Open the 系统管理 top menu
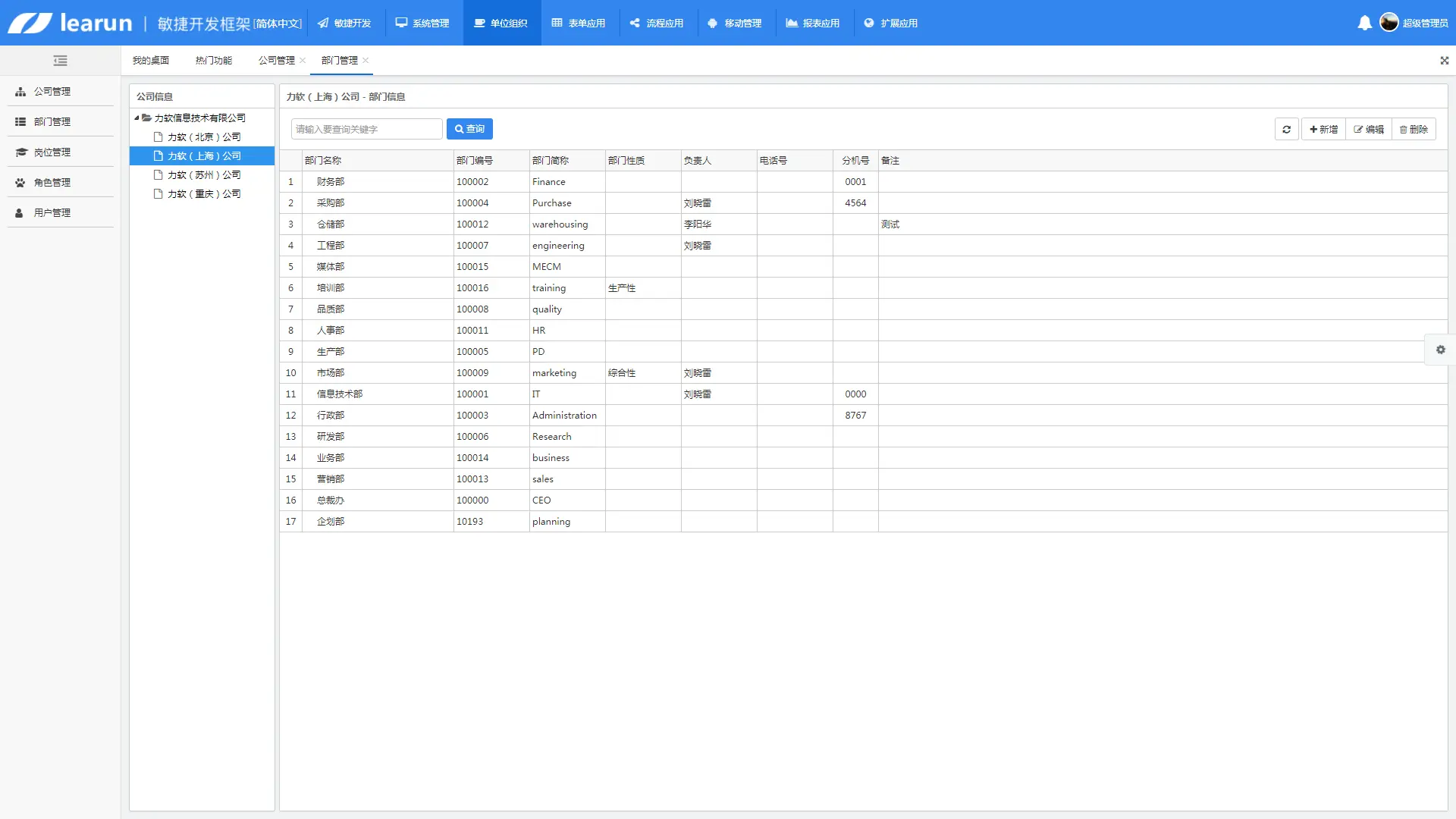 (x=422, y=23)
